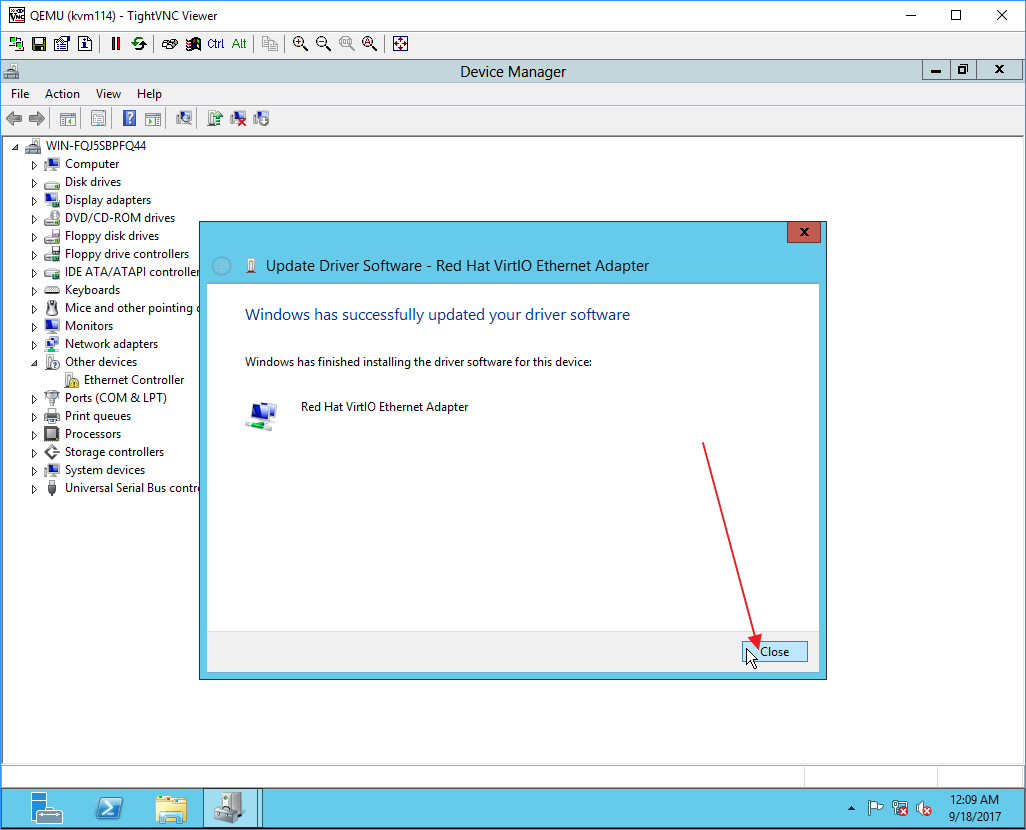Click the TightVNC file transfer icon
1026x830 pixels.
pos(270,44)
